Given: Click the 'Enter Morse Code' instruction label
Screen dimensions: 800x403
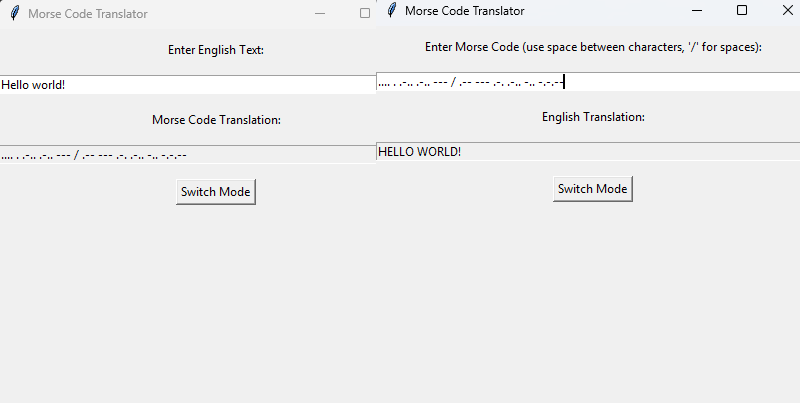Looking at the screenshot, I should coord(593,47).
